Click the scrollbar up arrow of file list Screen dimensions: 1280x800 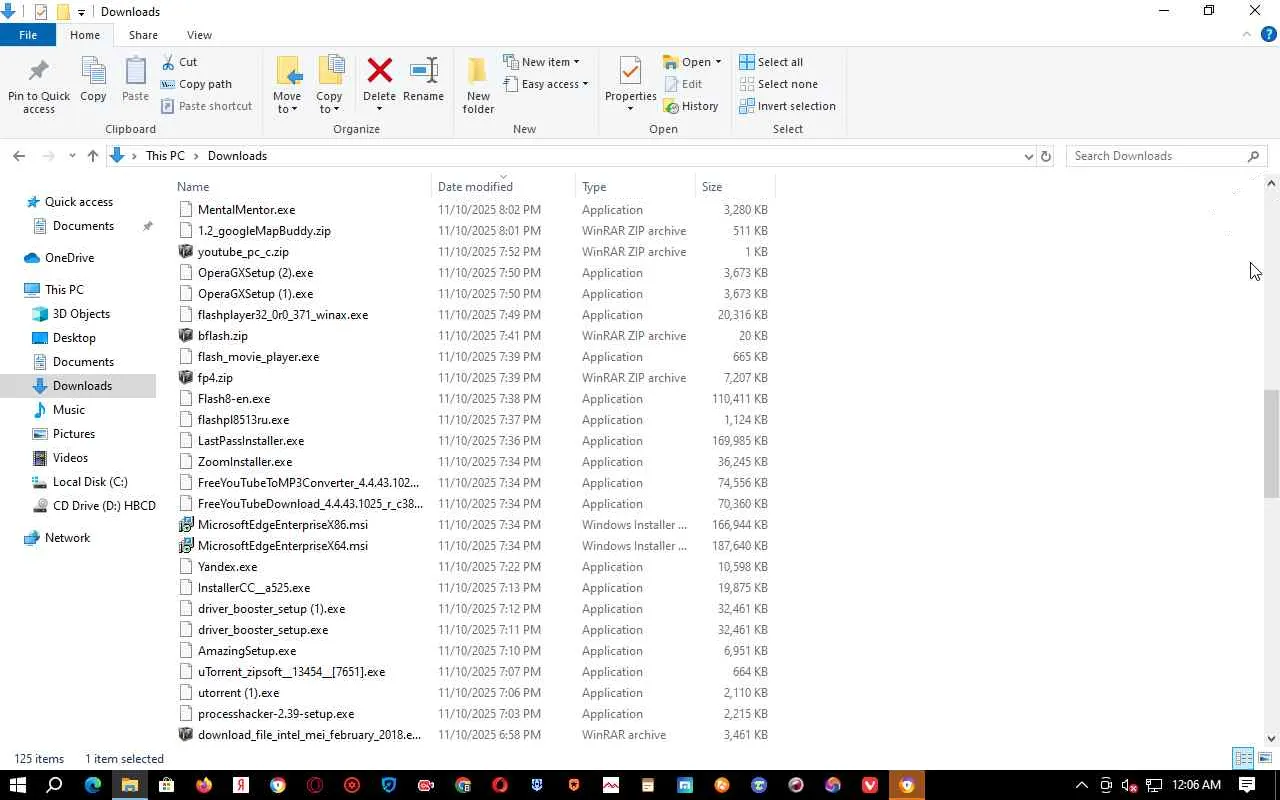[x=1271, y=183]
